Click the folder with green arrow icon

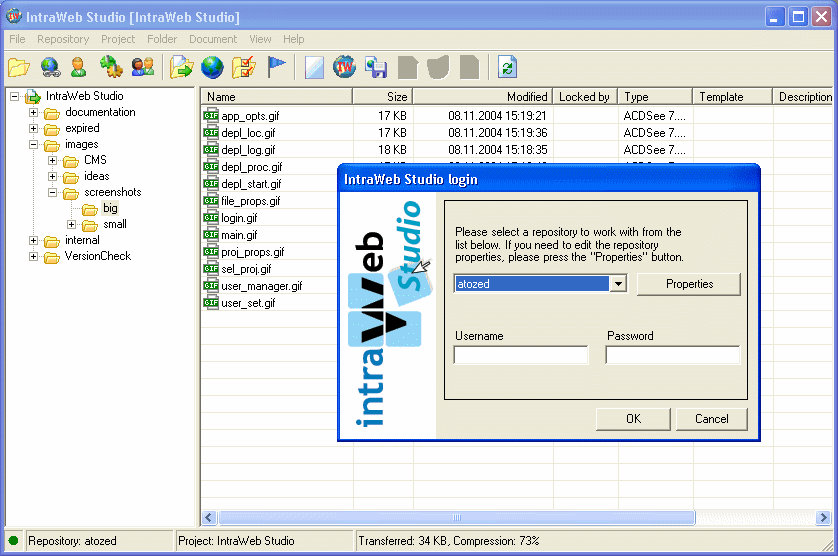pos(182,67)
